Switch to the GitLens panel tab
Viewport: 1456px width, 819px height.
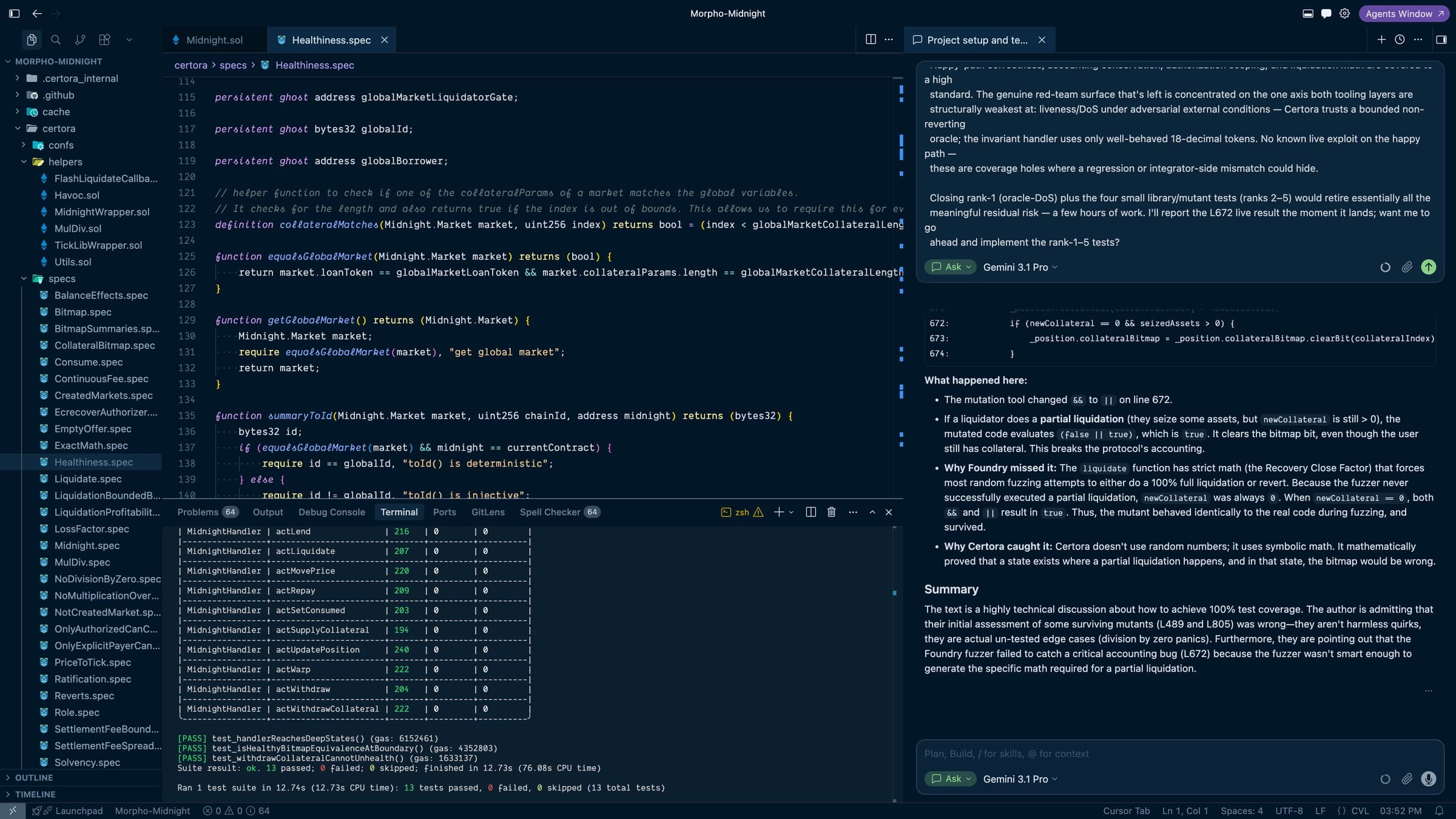click(x=488, y=512)
